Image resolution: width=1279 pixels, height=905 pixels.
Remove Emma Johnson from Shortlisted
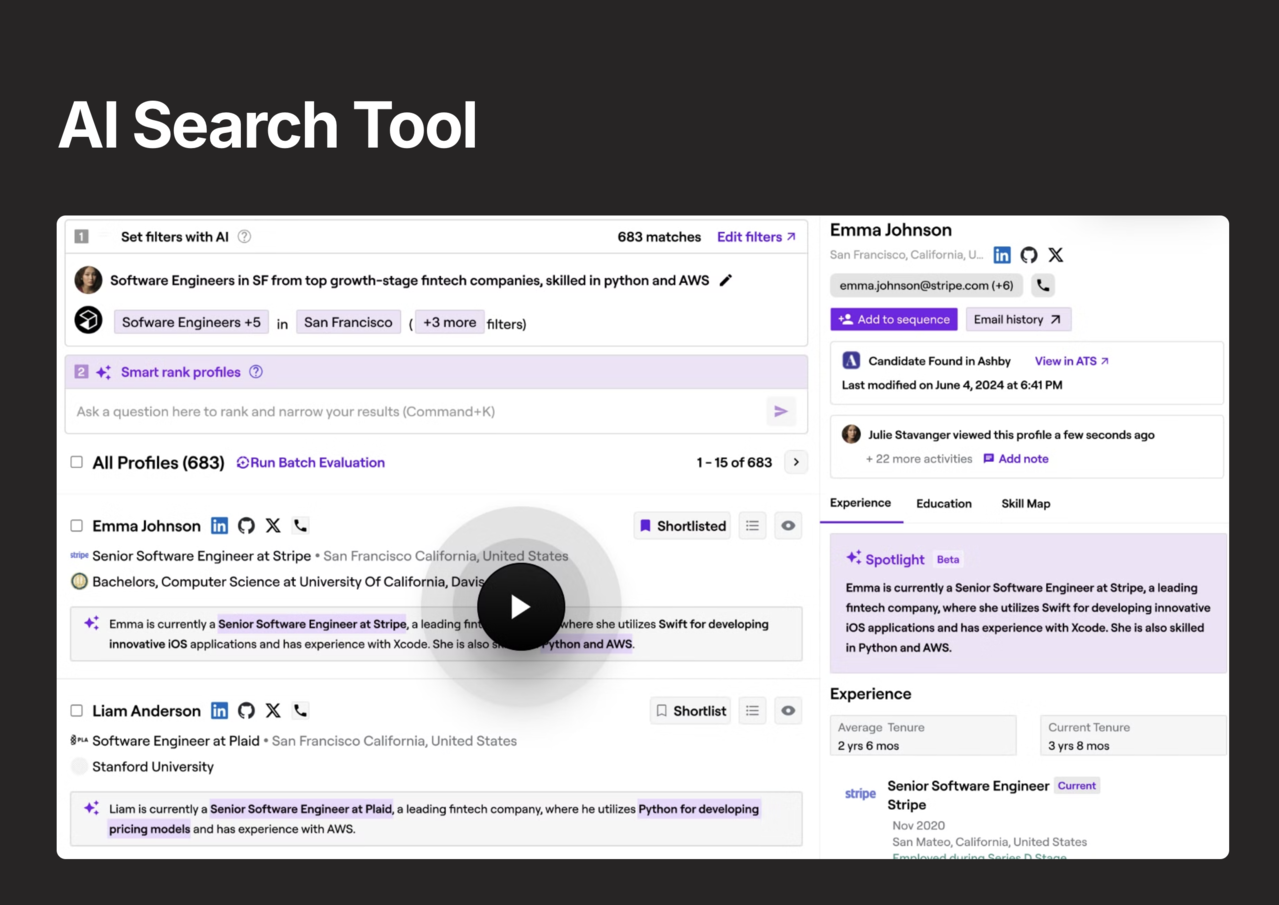tap(683, 526)
